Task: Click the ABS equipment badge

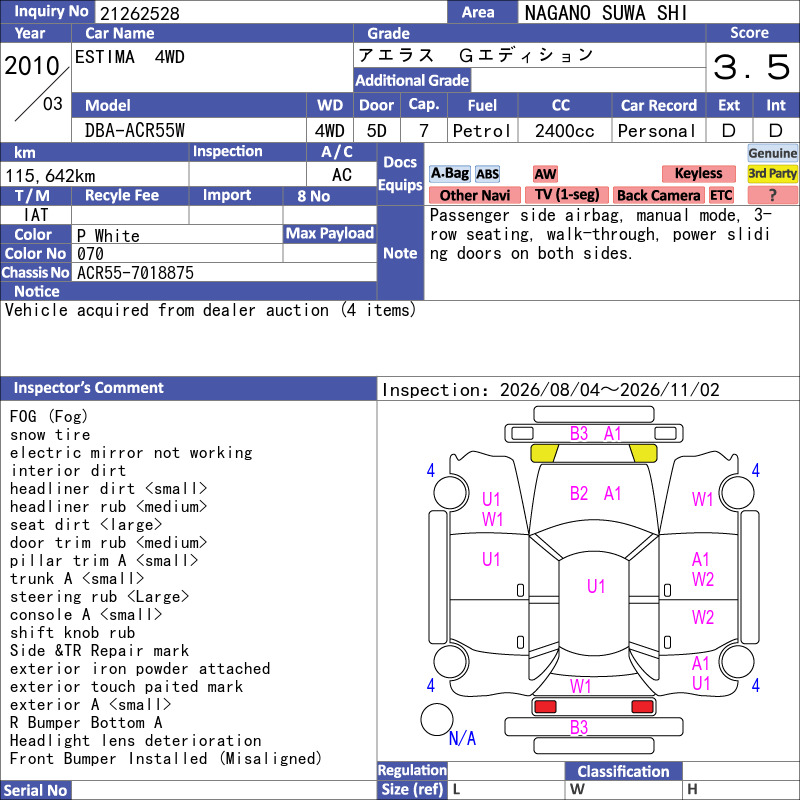Action: click(x=487, y=174)
